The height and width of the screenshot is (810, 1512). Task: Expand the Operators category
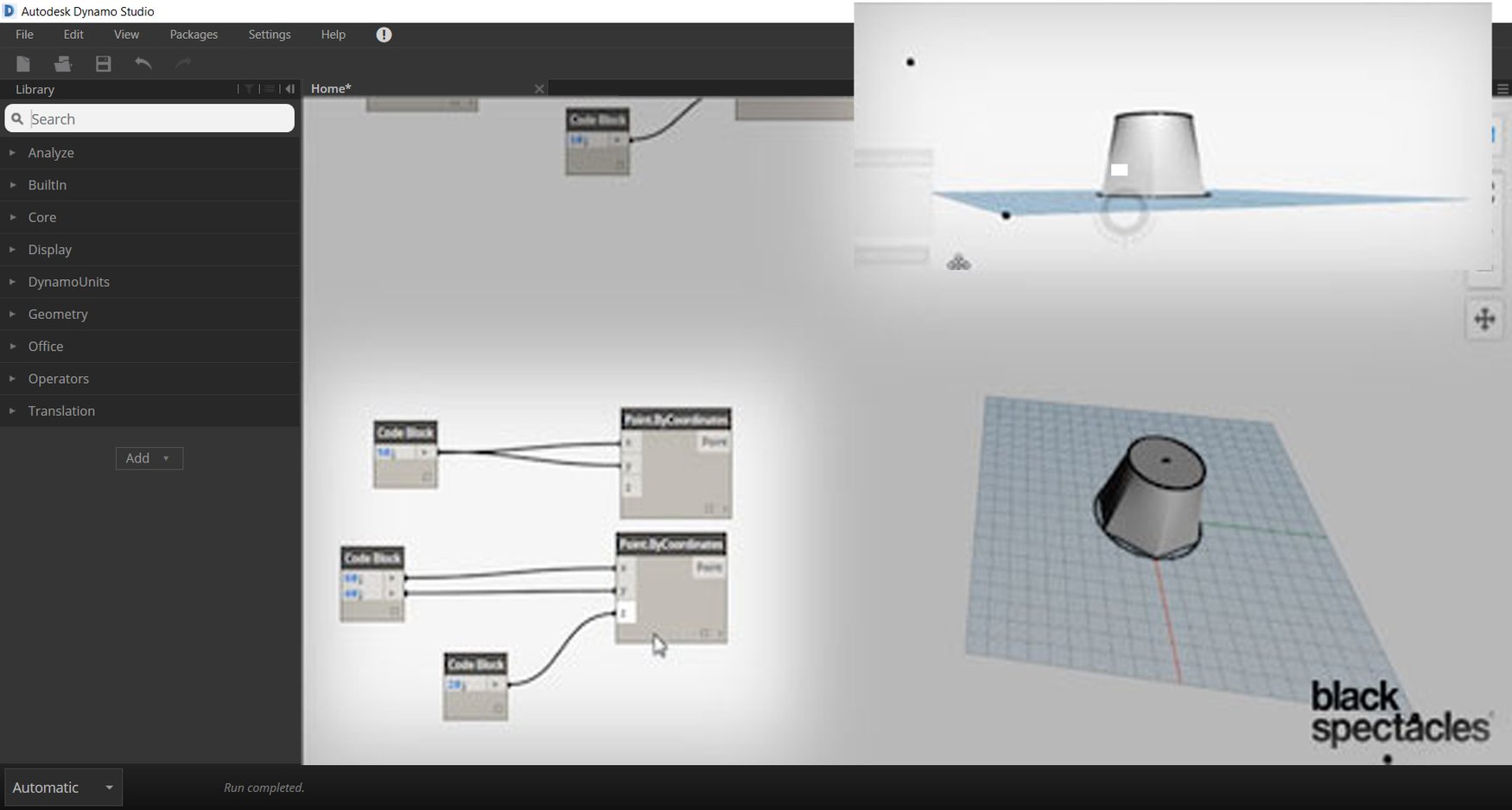(x=58, y=378)
